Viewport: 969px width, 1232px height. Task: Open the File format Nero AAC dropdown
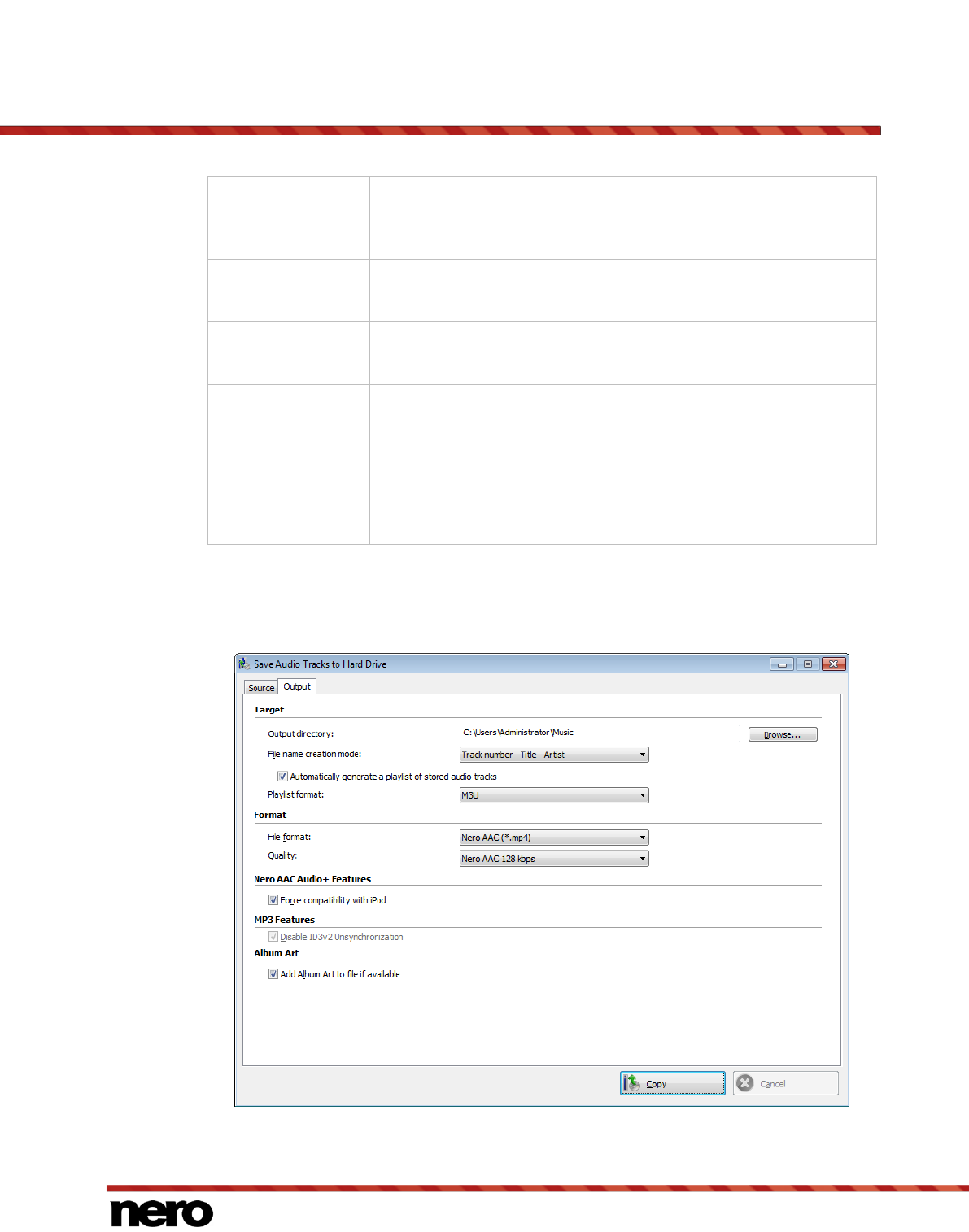click(x=554, y=838)
